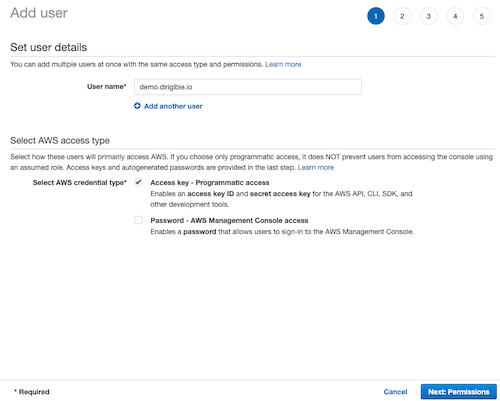500x401 pixels.
Task: Proceed with Next: Permissions button
Action: pyautogui.click(x=459, y=392)
